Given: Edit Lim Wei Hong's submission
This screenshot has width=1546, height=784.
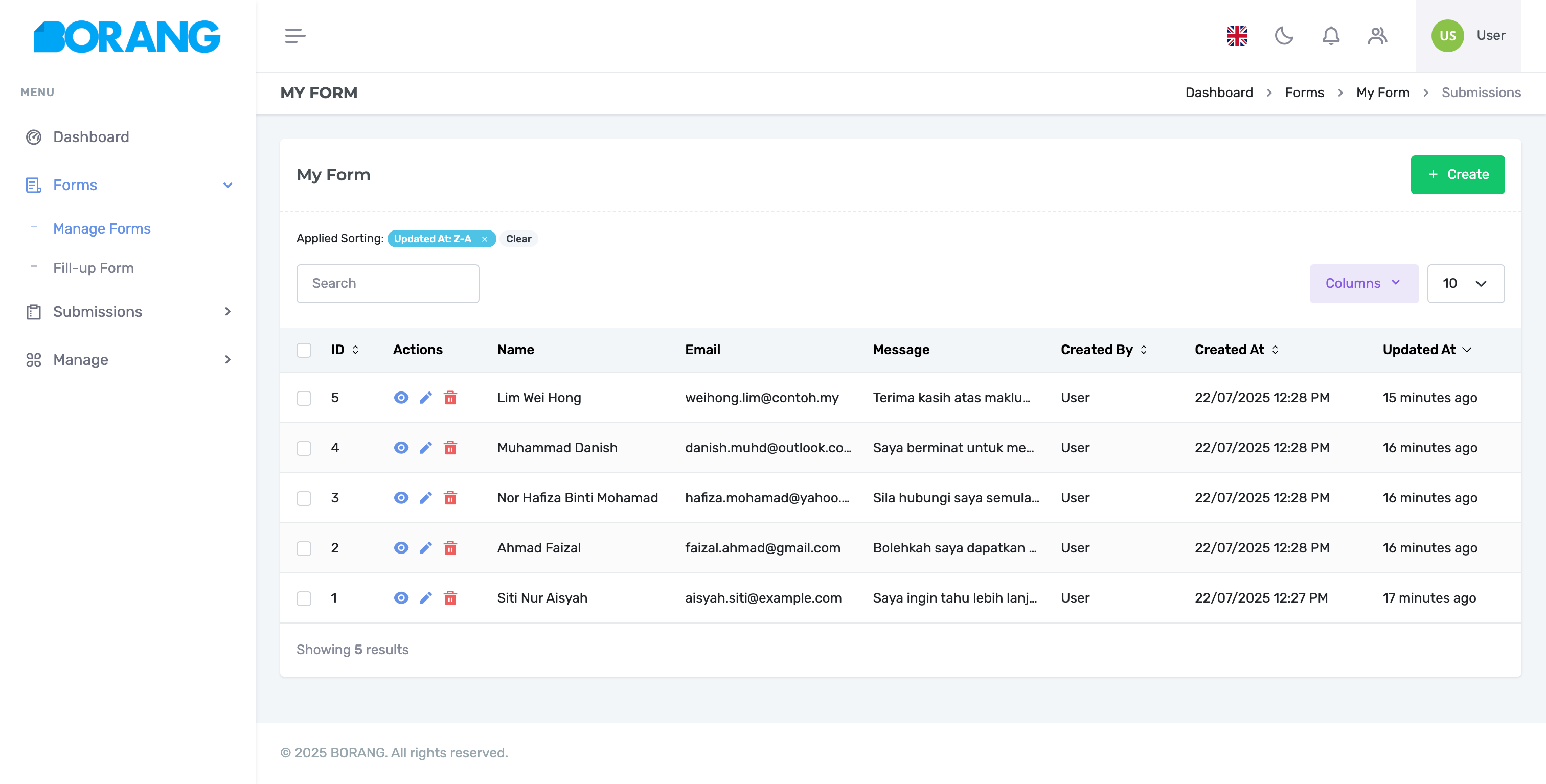Looking at the screenshot, I should click(x=425, y=398).
